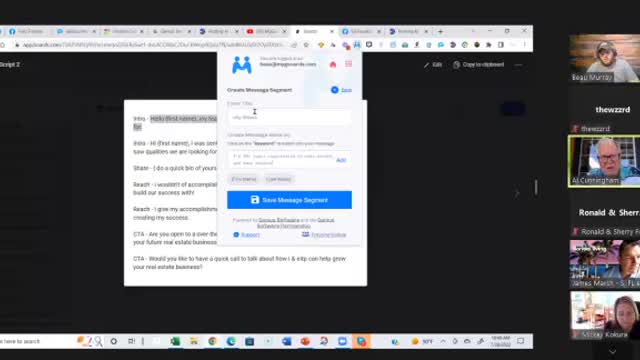
Task: Click the Back link in popup header
Action: point(342,90)
